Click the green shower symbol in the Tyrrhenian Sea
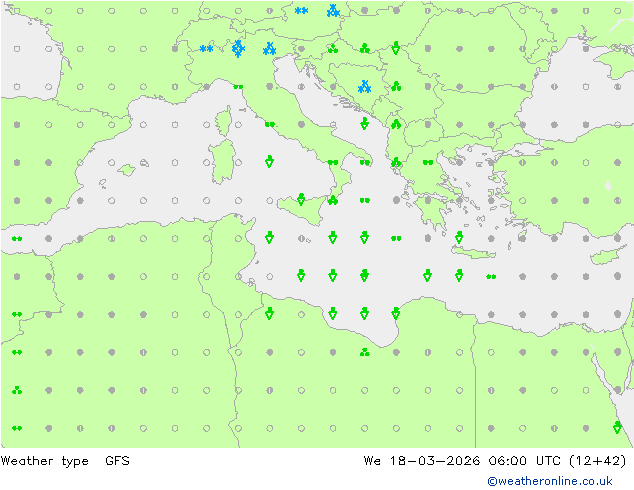Screen dimensions: 634x490 click(269, 161)
